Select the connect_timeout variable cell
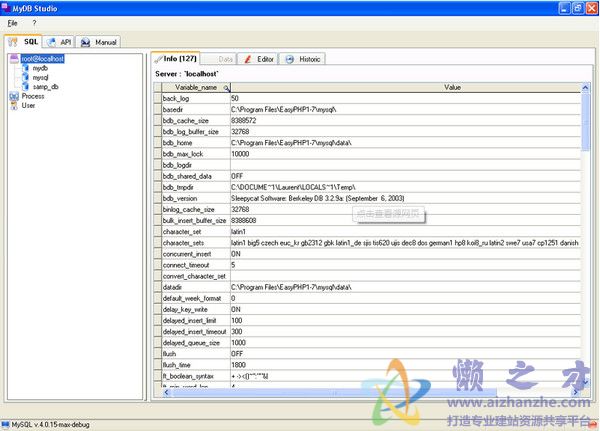 (x=196, y=265)
